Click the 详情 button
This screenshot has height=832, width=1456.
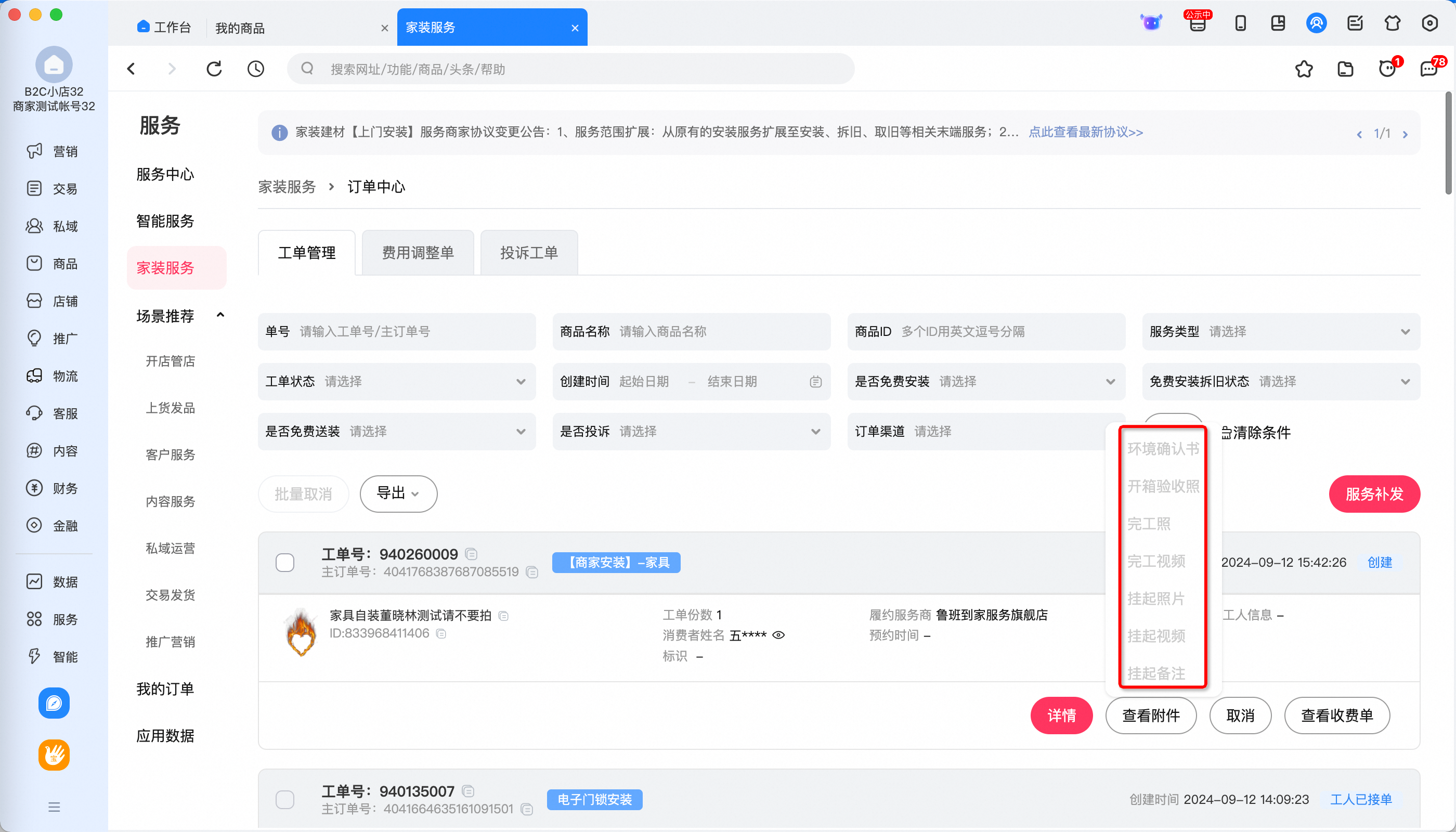tap(1062, 715)
